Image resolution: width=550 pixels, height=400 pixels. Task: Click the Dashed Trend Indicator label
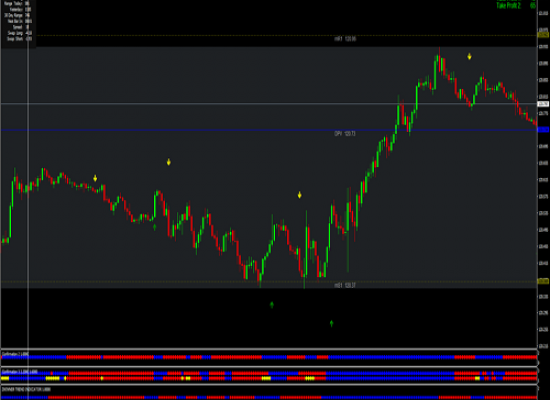[x=26, y=389]
